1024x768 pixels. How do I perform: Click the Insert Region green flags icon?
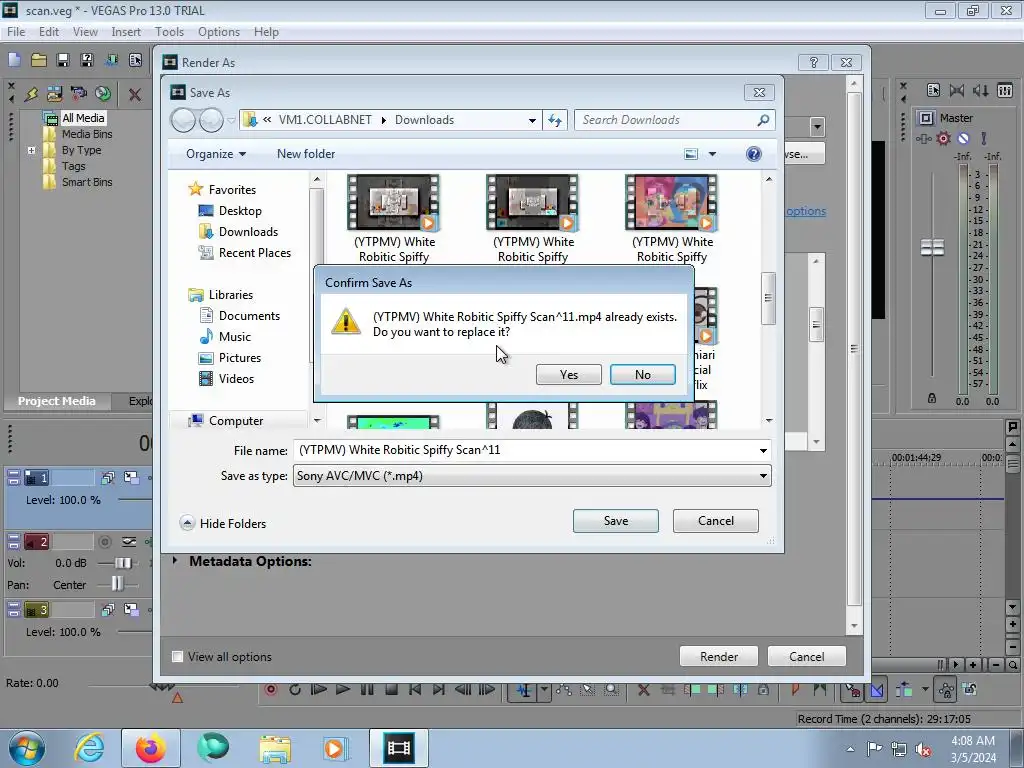point(819,690)
